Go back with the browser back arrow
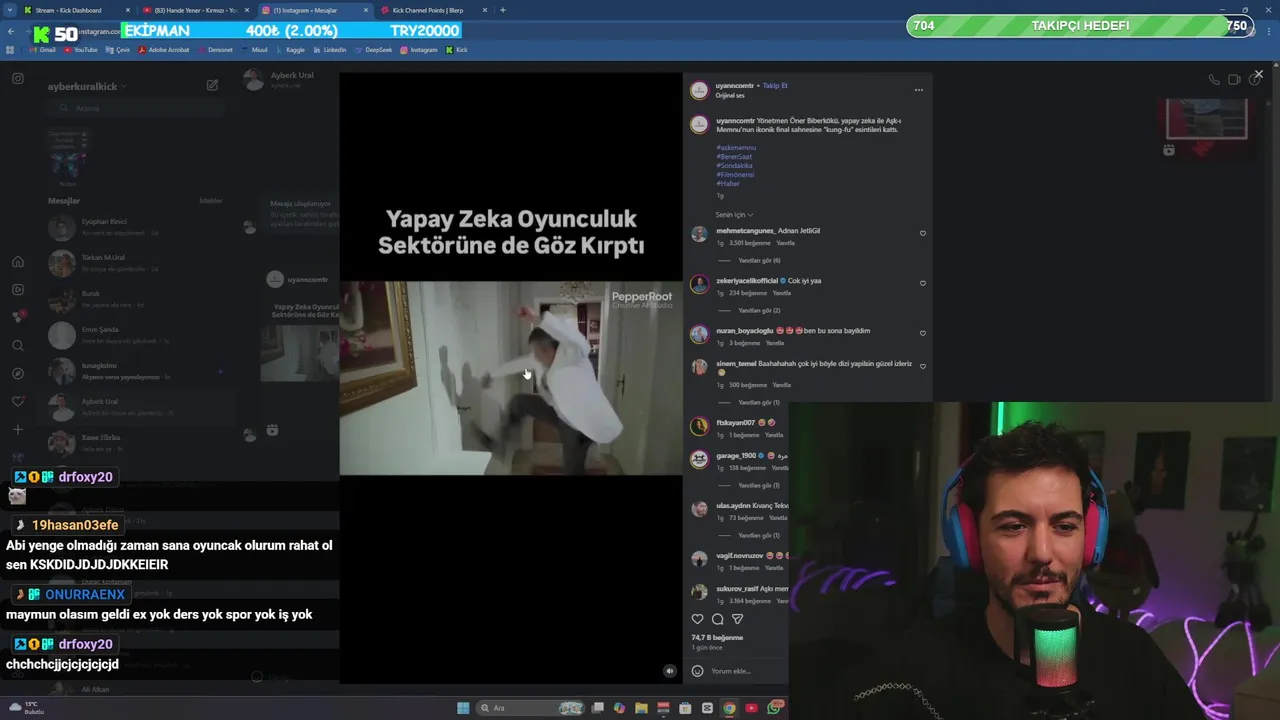Viewport: 1280px width, 720px height. point(11,31)
